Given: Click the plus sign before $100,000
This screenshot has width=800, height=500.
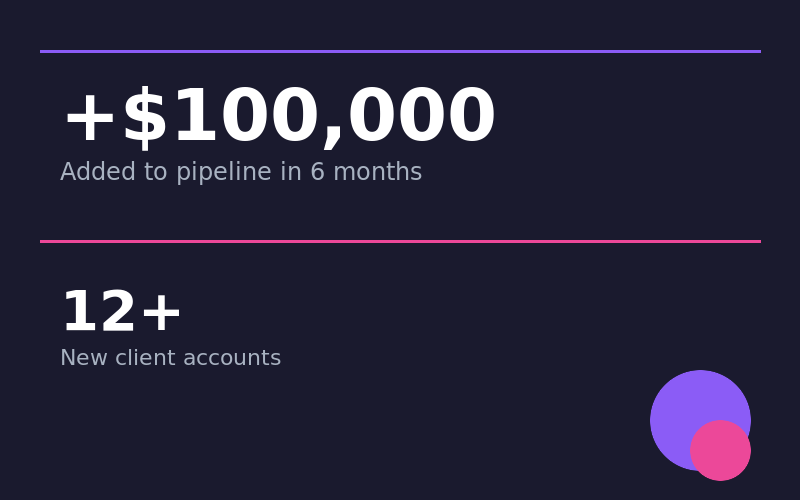Looking at the screenshot, I should coord(89,120).
